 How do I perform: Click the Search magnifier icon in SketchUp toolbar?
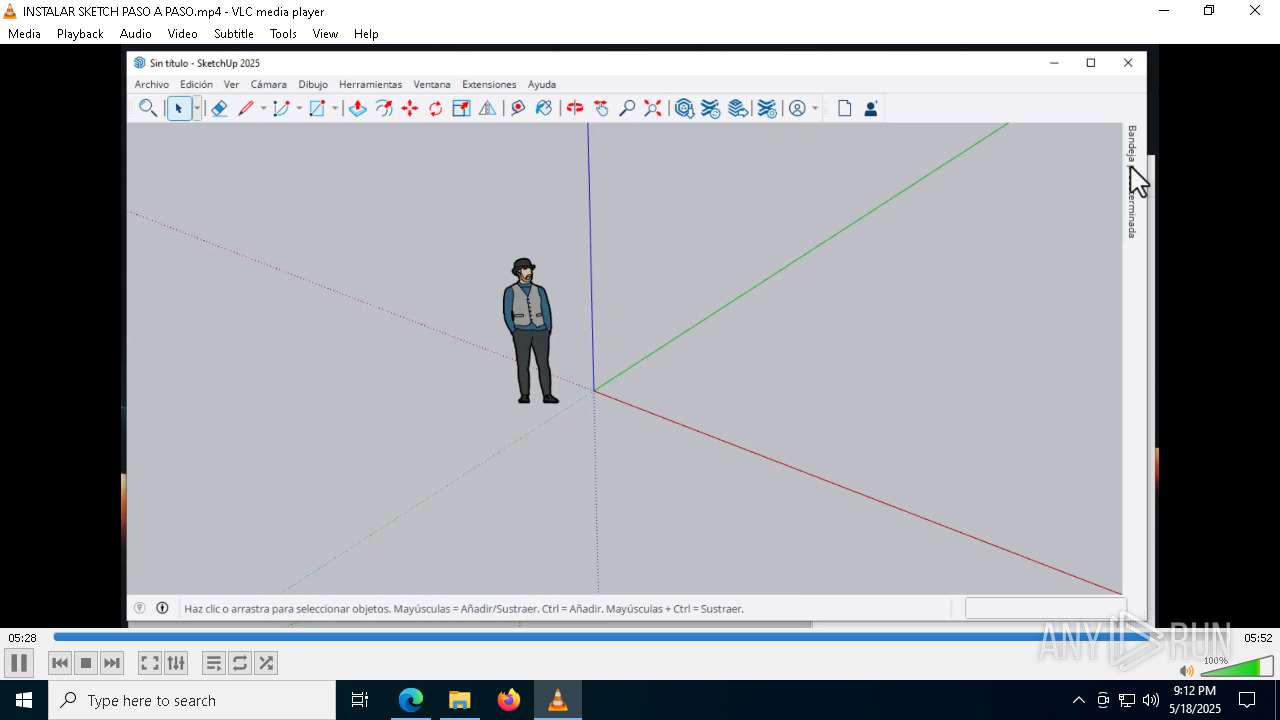tap(148, 108)
